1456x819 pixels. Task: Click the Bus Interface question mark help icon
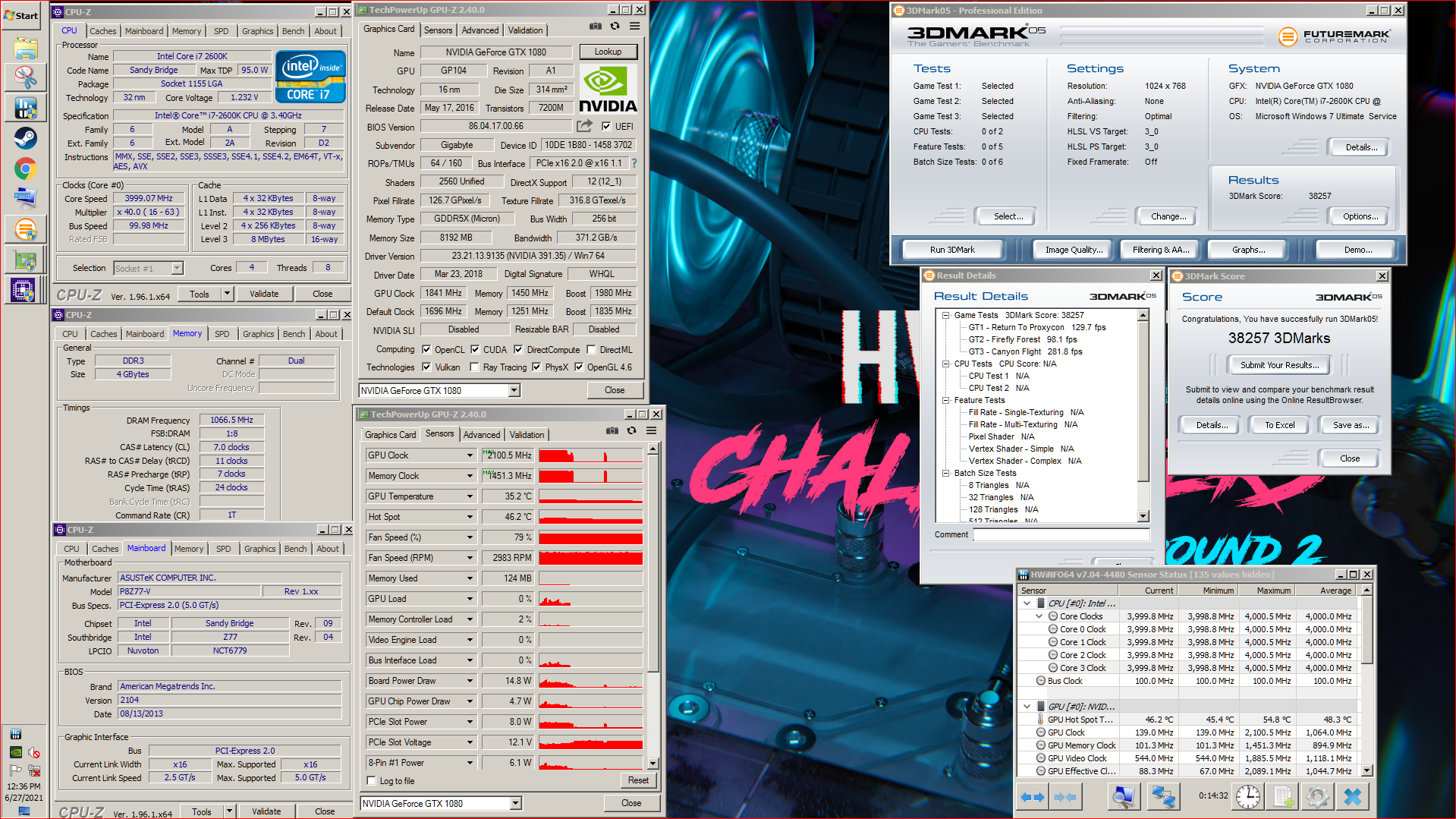pos(634,163)
